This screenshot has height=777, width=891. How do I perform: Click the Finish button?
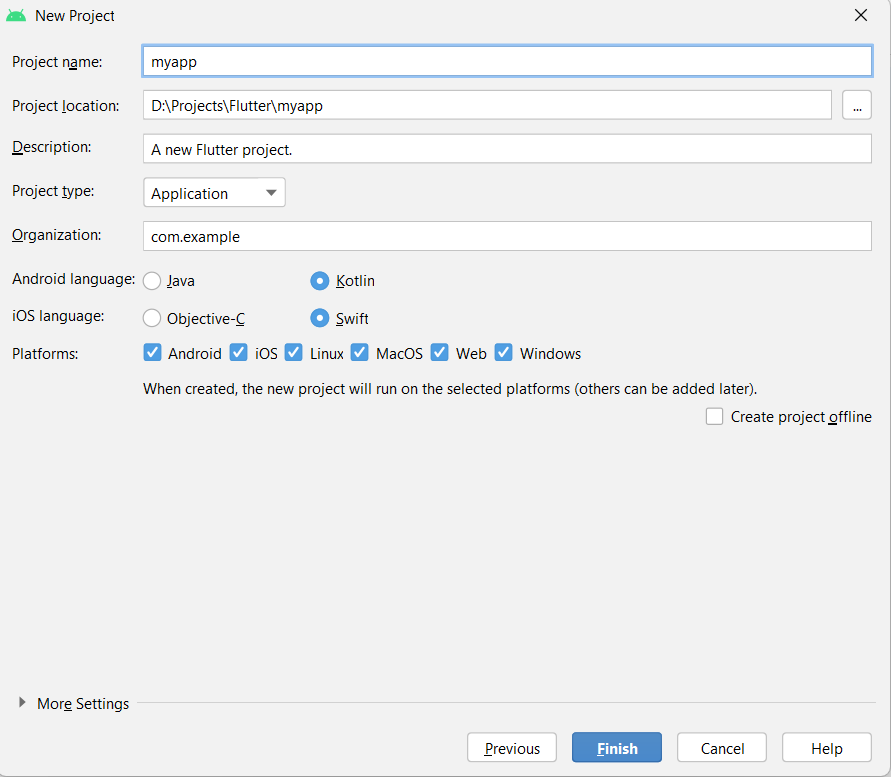617,747
